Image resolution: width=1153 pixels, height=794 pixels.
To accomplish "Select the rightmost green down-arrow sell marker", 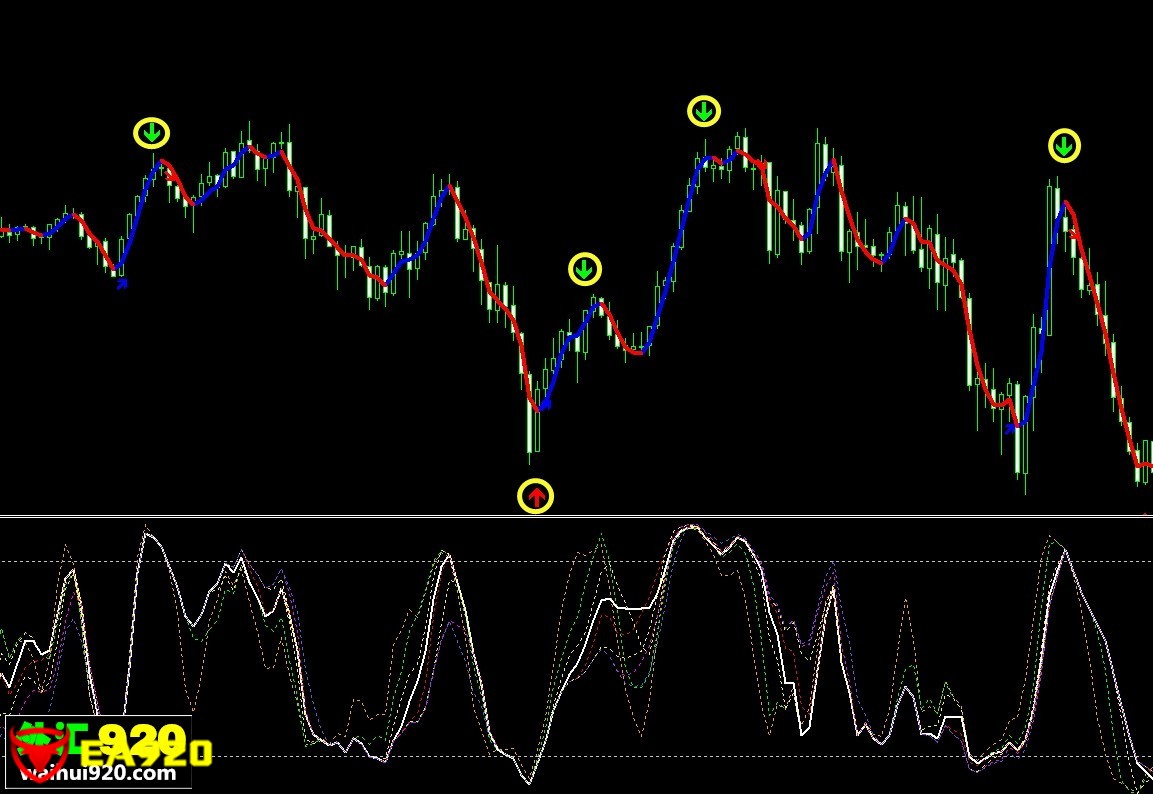I will pos(1064,146).
